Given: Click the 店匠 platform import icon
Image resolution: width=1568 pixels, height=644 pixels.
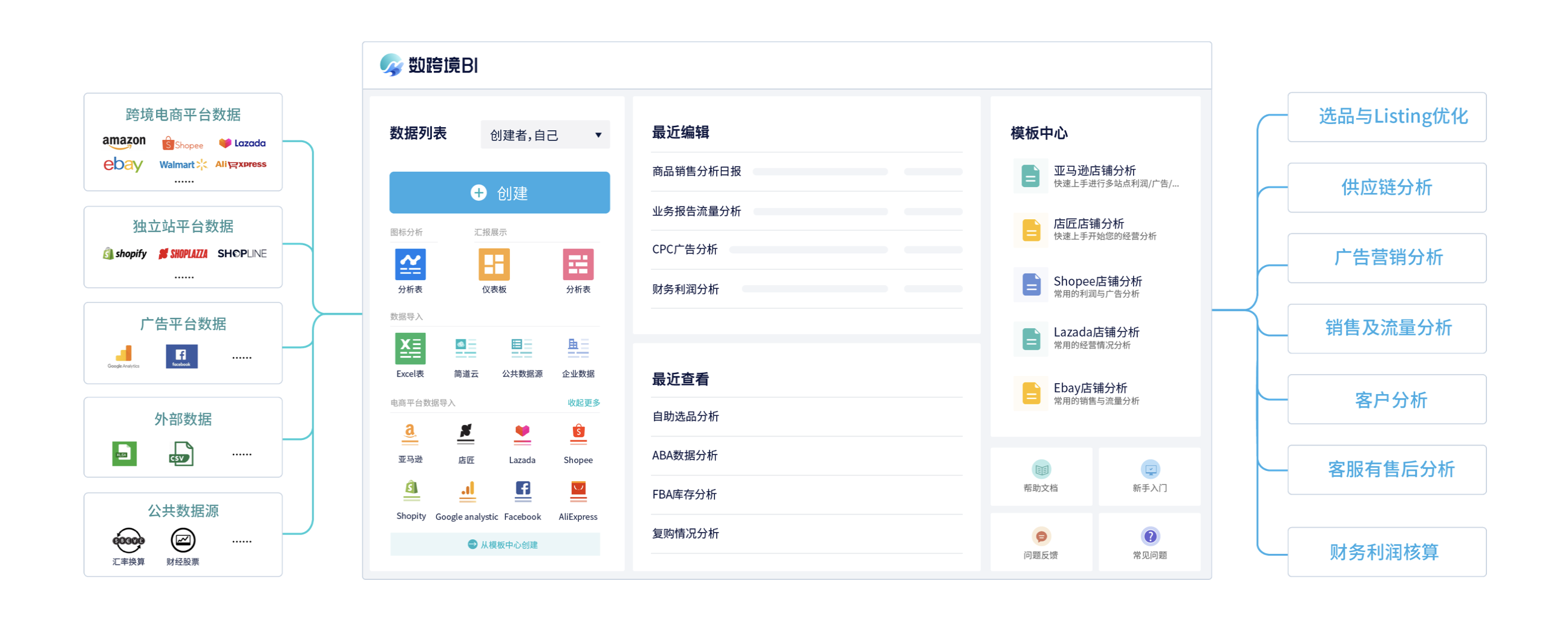Looking at the screenshot, I should (x=466, y=435).
